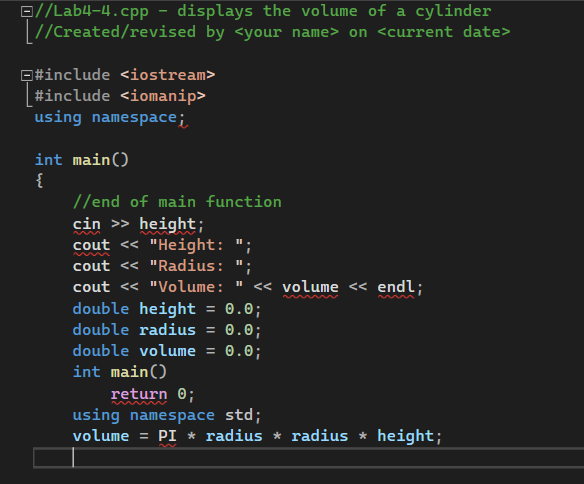Click the std keyword in using line
Image resolution: width=584 pixels, height=484 pixels.
click(239, 415)
